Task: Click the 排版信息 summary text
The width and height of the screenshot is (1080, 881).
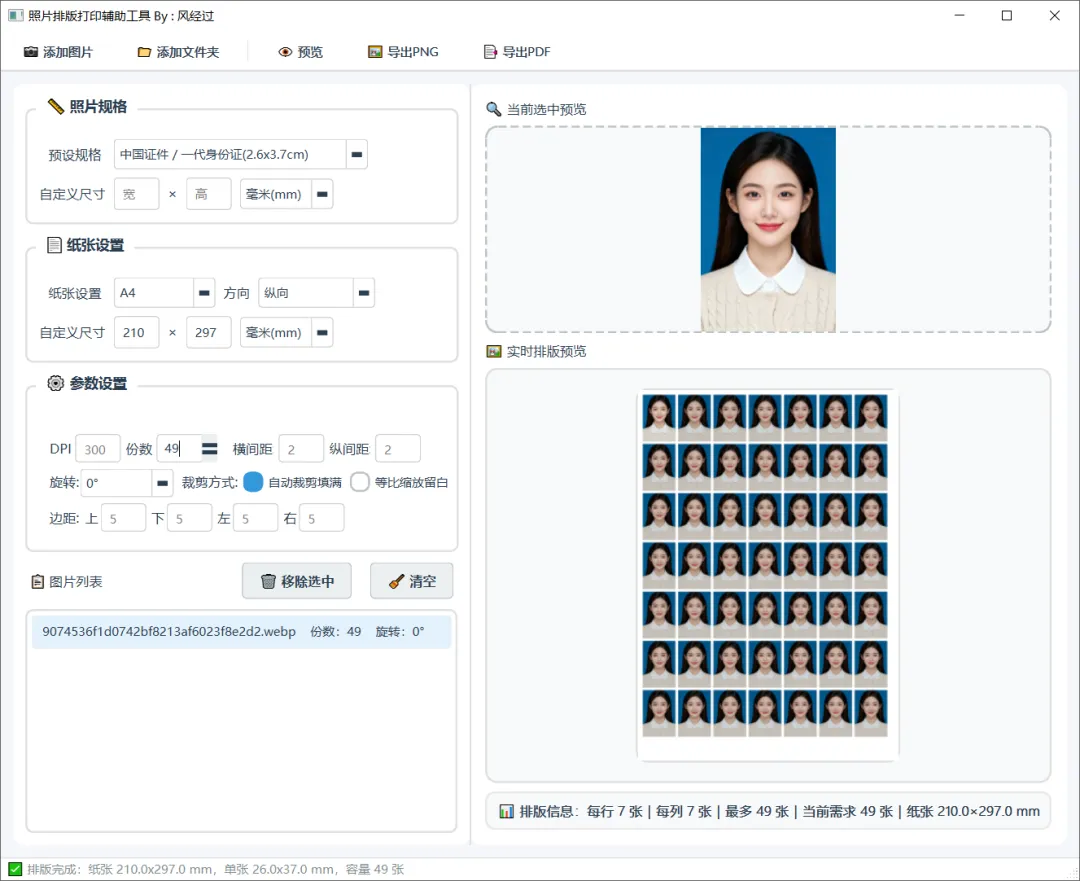Action: tap(779, 811)
